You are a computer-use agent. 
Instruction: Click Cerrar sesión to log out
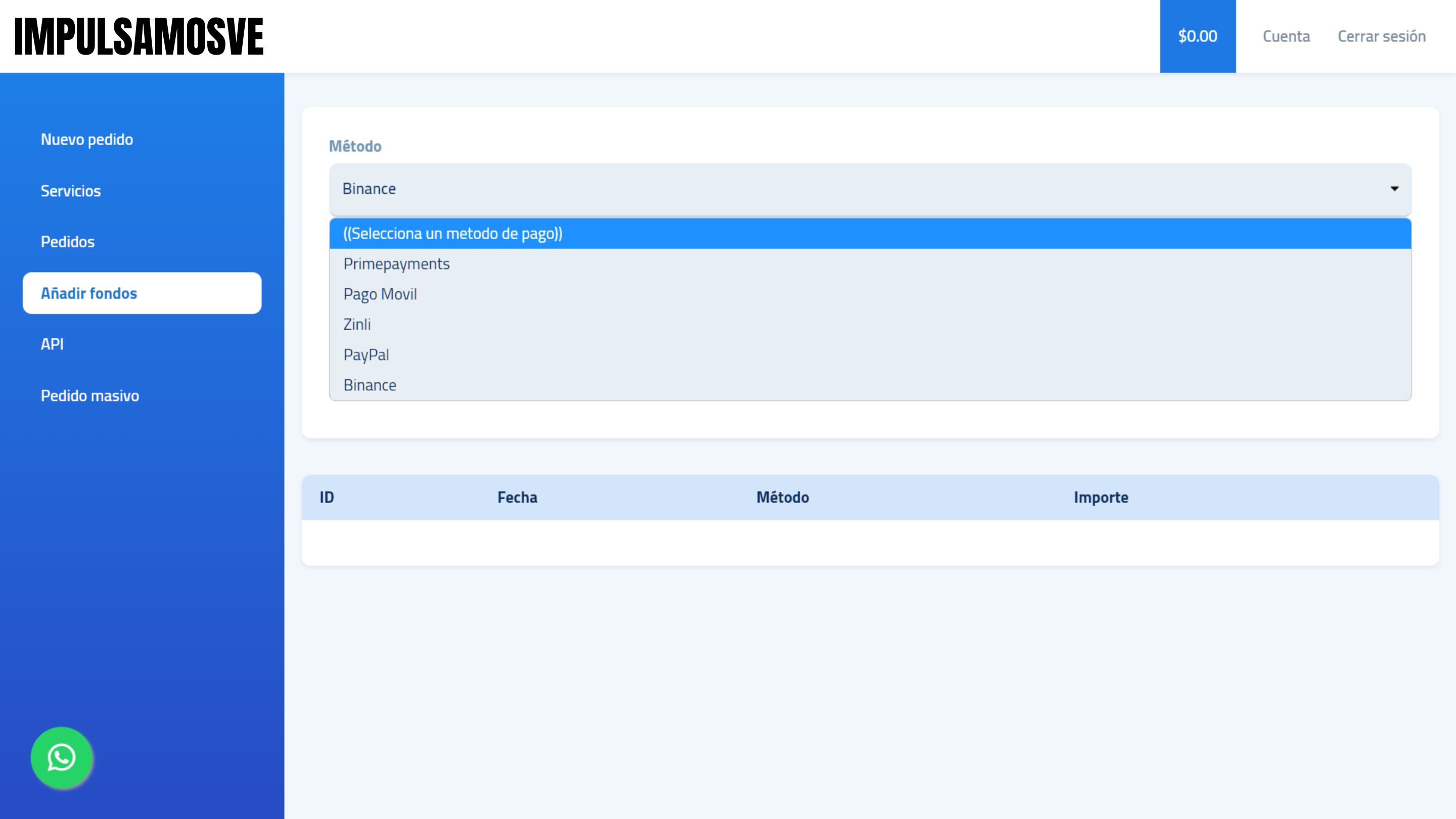[1381, 36]
